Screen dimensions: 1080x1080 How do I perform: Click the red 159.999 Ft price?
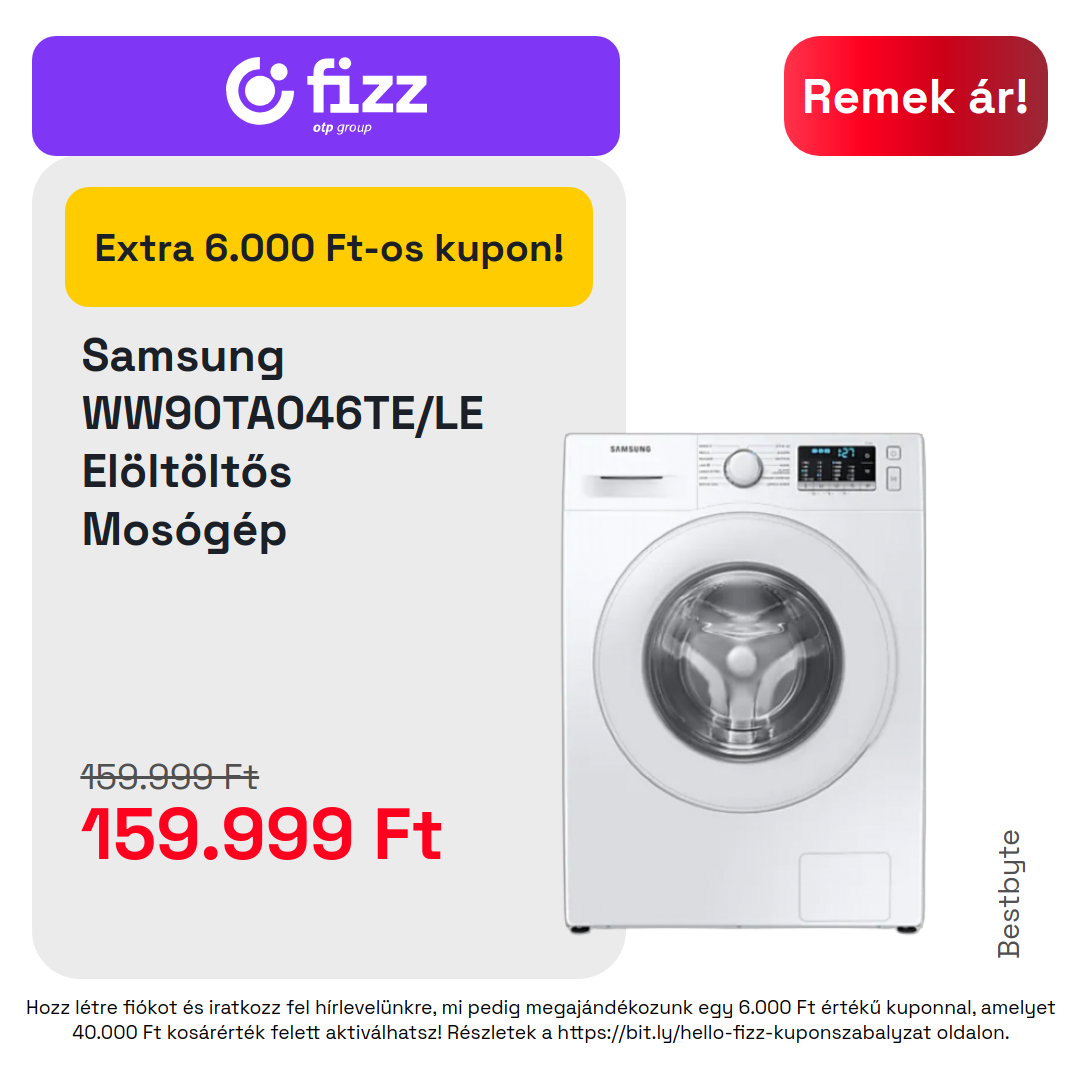pyautogui.click(x=262, y=834)
